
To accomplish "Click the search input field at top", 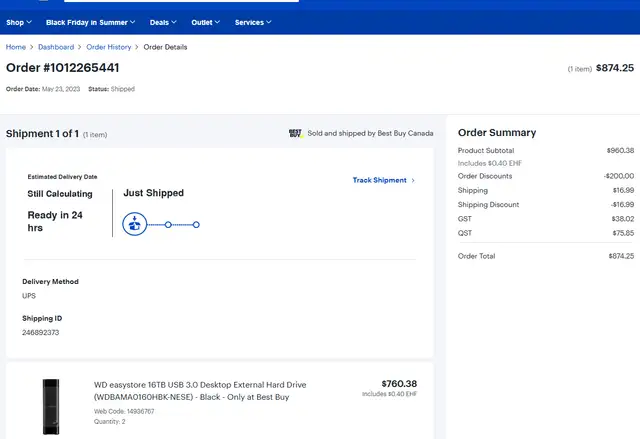I will point(181,1).
